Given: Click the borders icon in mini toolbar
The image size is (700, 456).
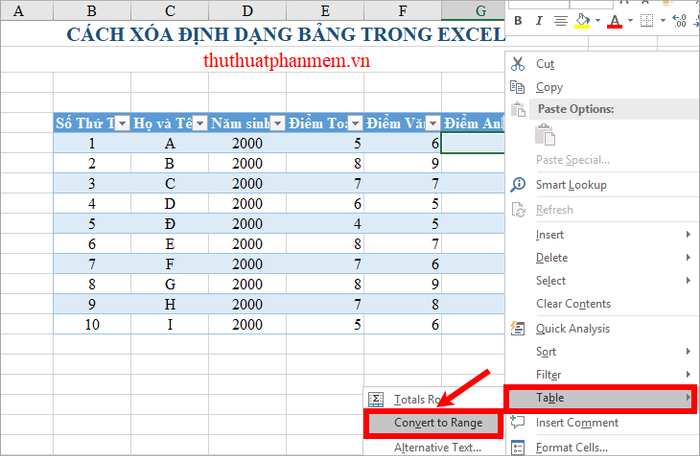Looking at the screenshot, I should [646, 21].
